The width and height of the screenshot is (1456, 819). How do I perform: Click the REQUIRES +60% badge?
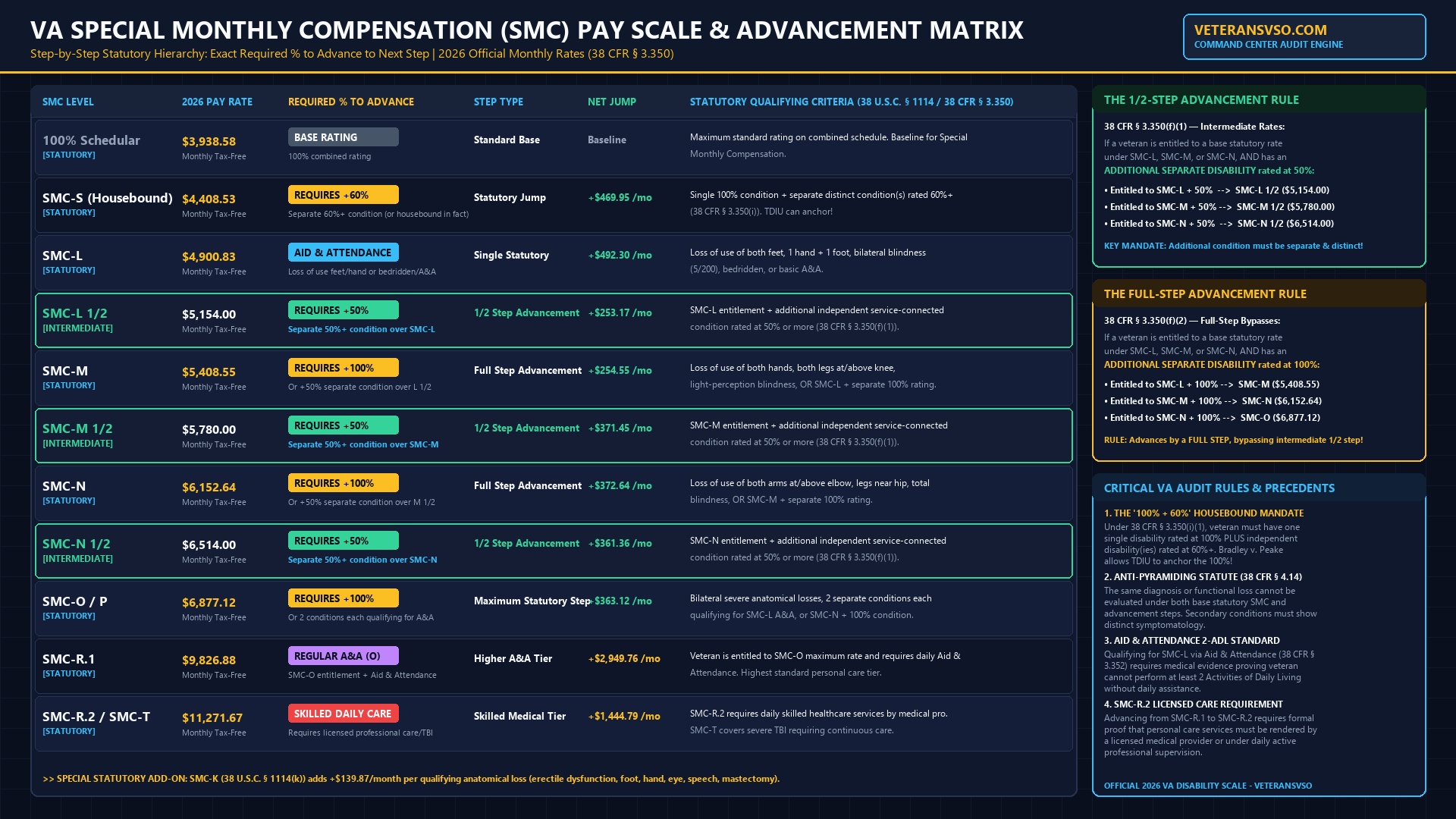[343, 195]
